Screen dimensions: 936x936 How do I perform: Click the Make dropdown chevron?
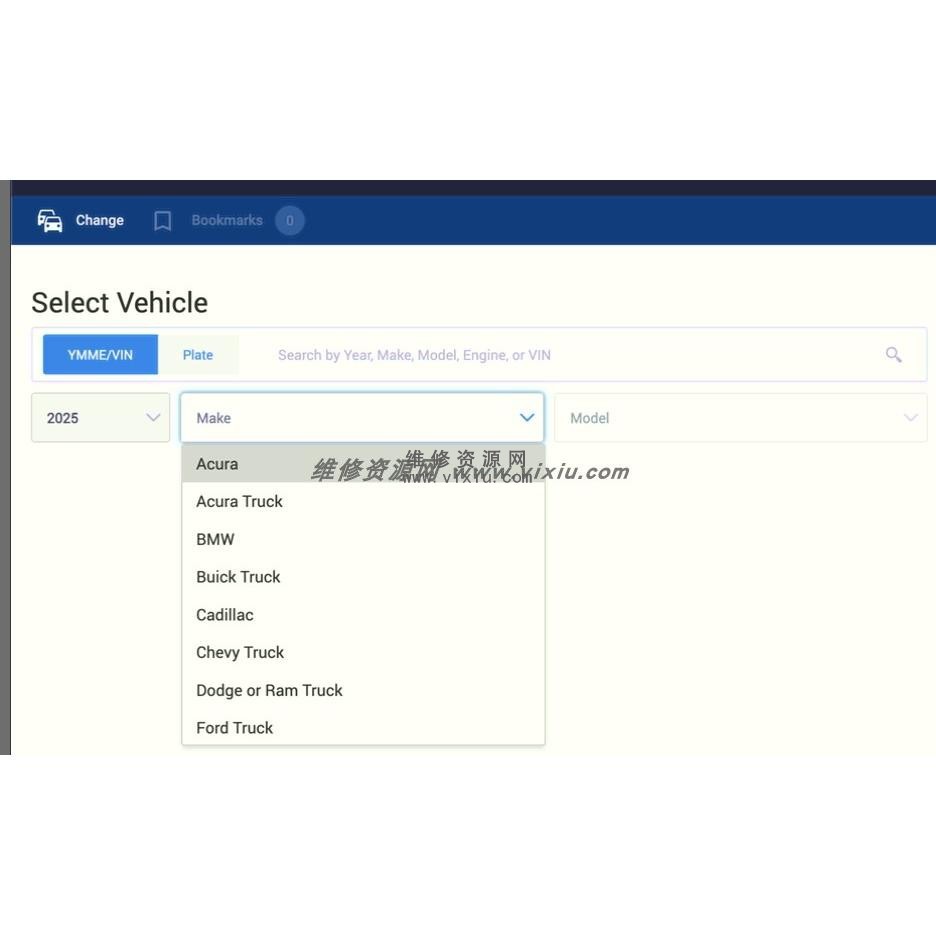(527, 417)
